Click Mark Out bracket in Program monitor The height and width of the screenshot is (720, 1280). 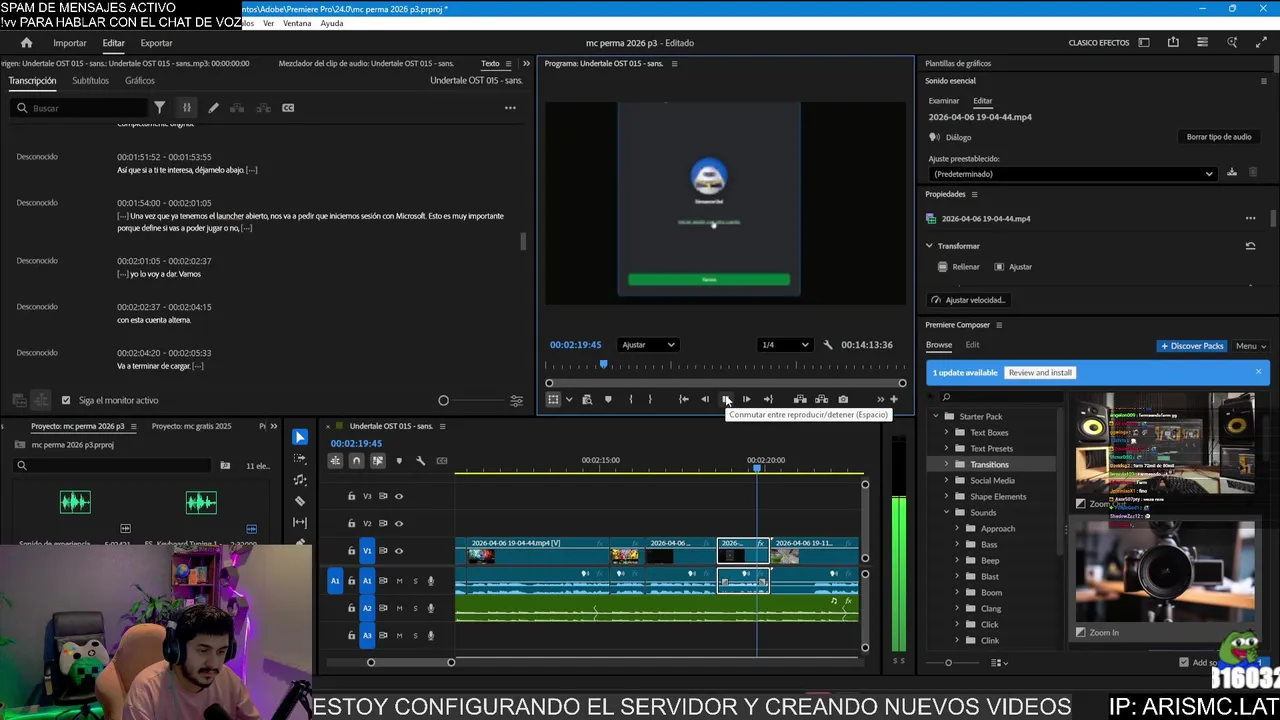point(650,400)
